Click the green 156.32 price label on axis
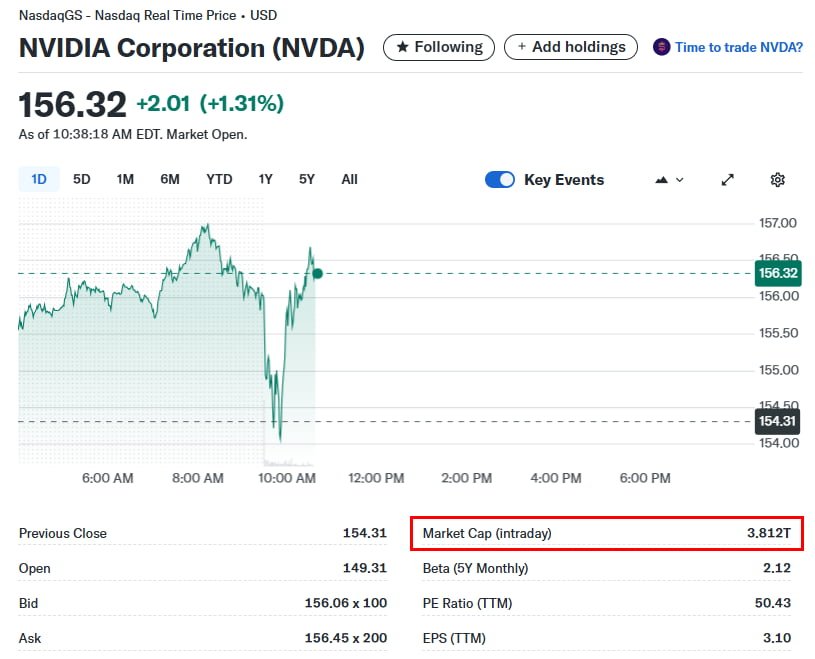The width and height of the screenshot is (815, 659). [x=778, y=273]
